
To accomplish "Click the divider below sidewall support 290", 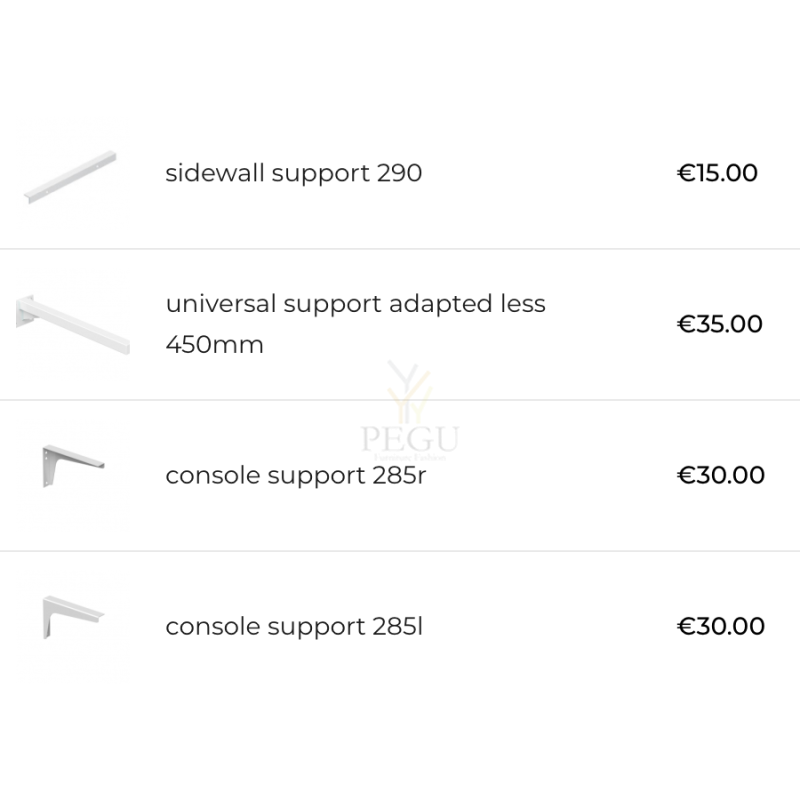I will pyautogui.click(x=400, y=249).
